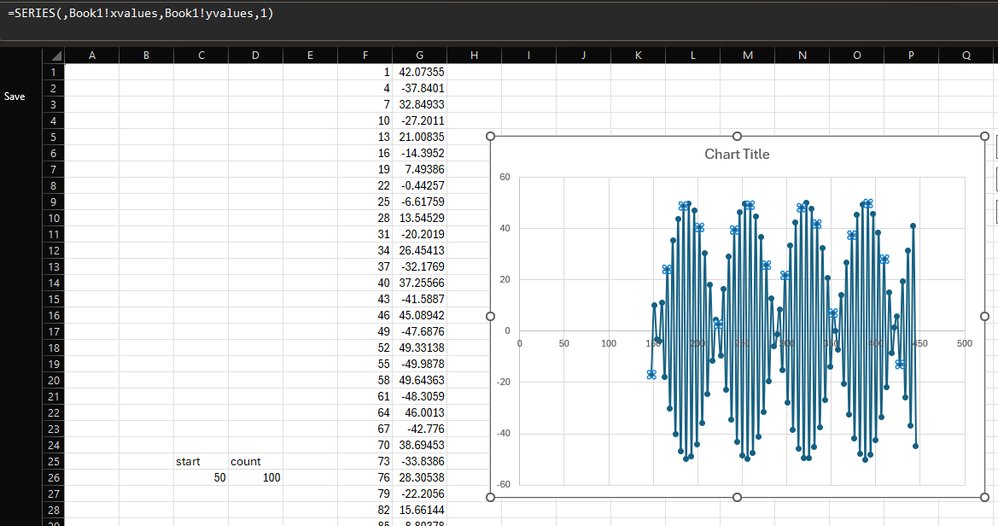Select cell with value 32.84933
998x526 pixels.
pyautogui.click(x=419, y=104)
